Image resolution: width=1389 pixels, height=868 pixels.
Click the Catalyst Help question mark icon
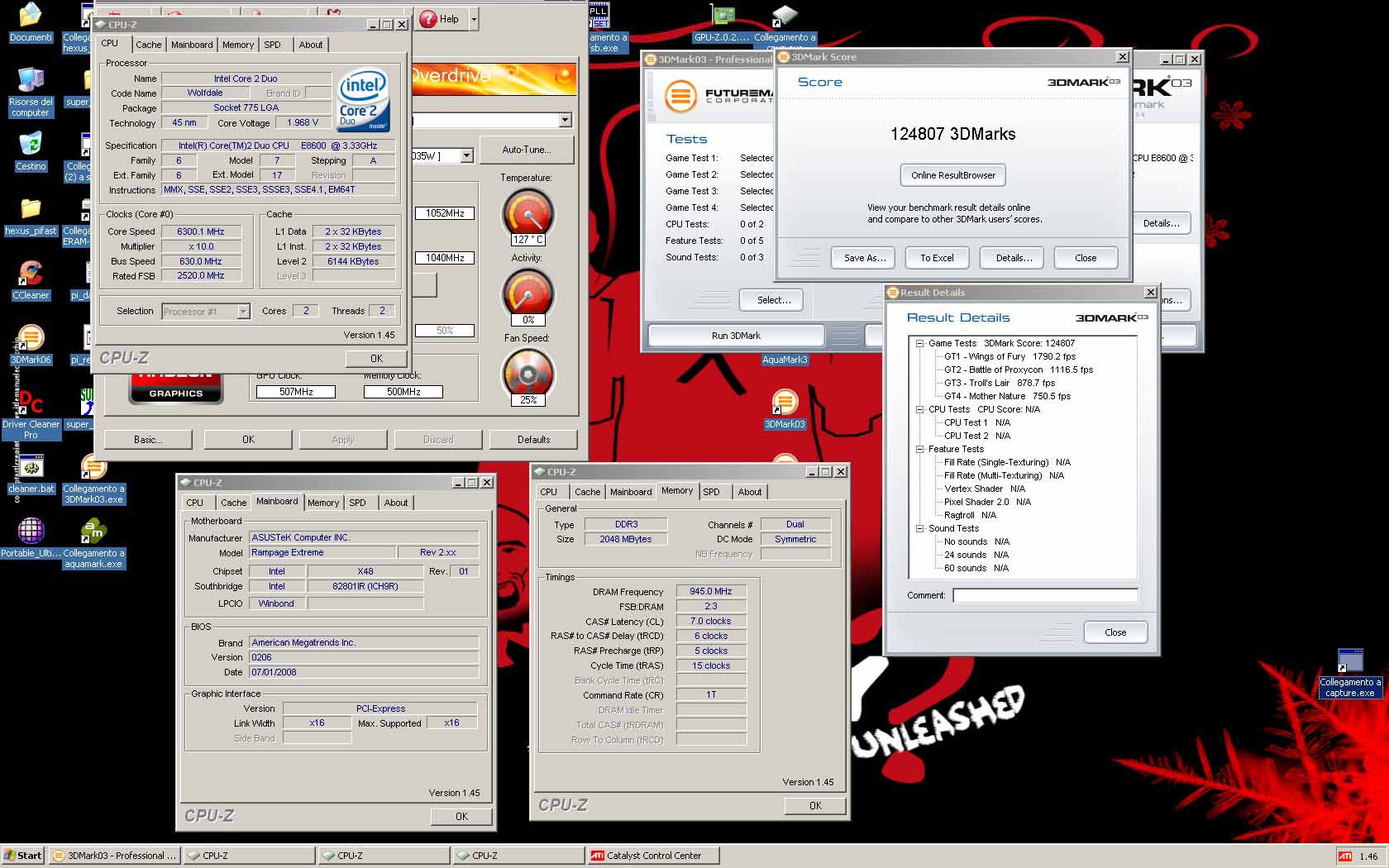[427, 19]
